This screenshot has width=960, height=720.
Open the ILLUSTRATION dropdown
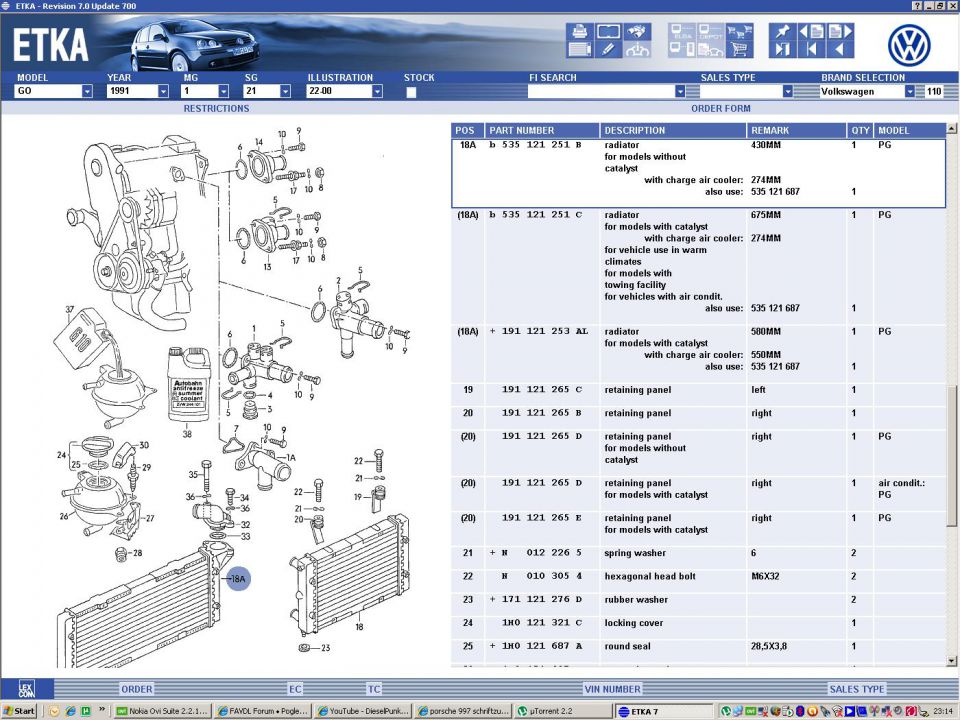point(377,91)
